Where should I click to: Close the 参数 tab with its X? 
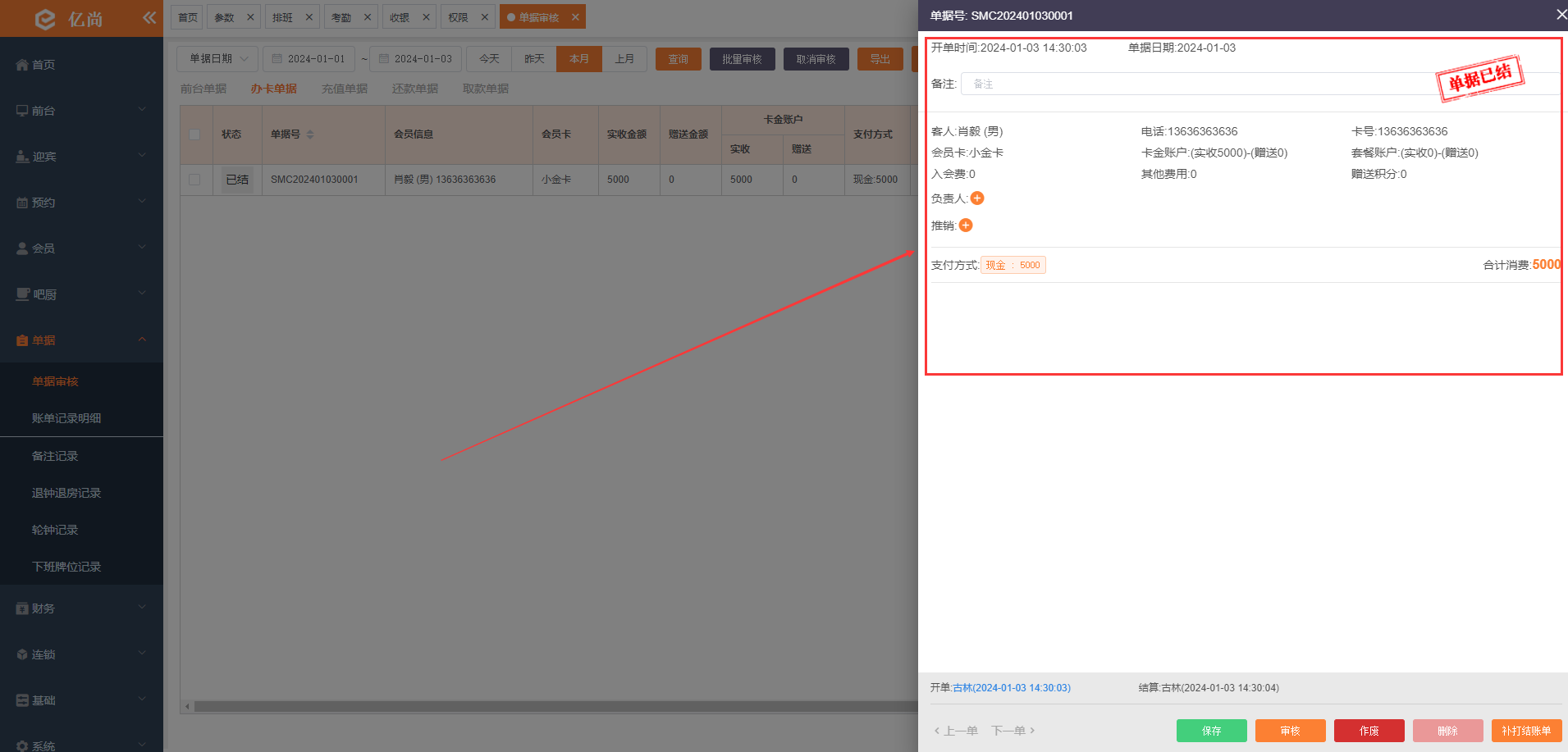(250, 17)
